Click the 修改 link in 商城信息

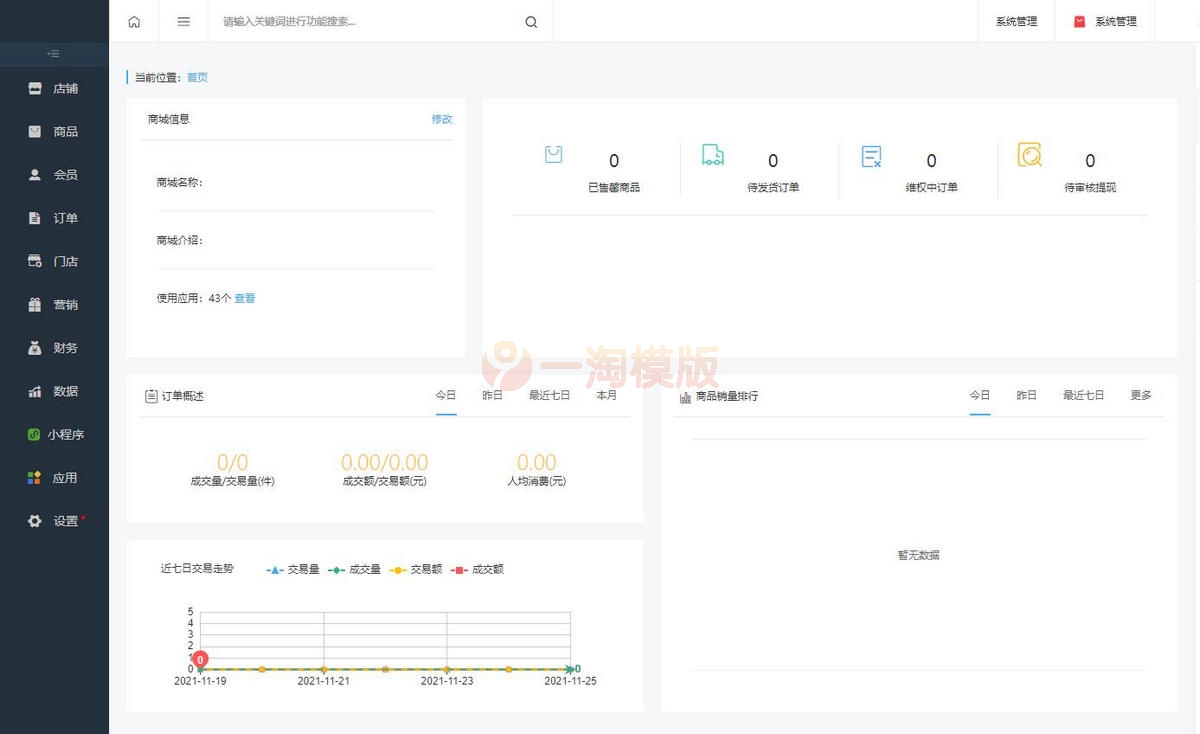441,119
